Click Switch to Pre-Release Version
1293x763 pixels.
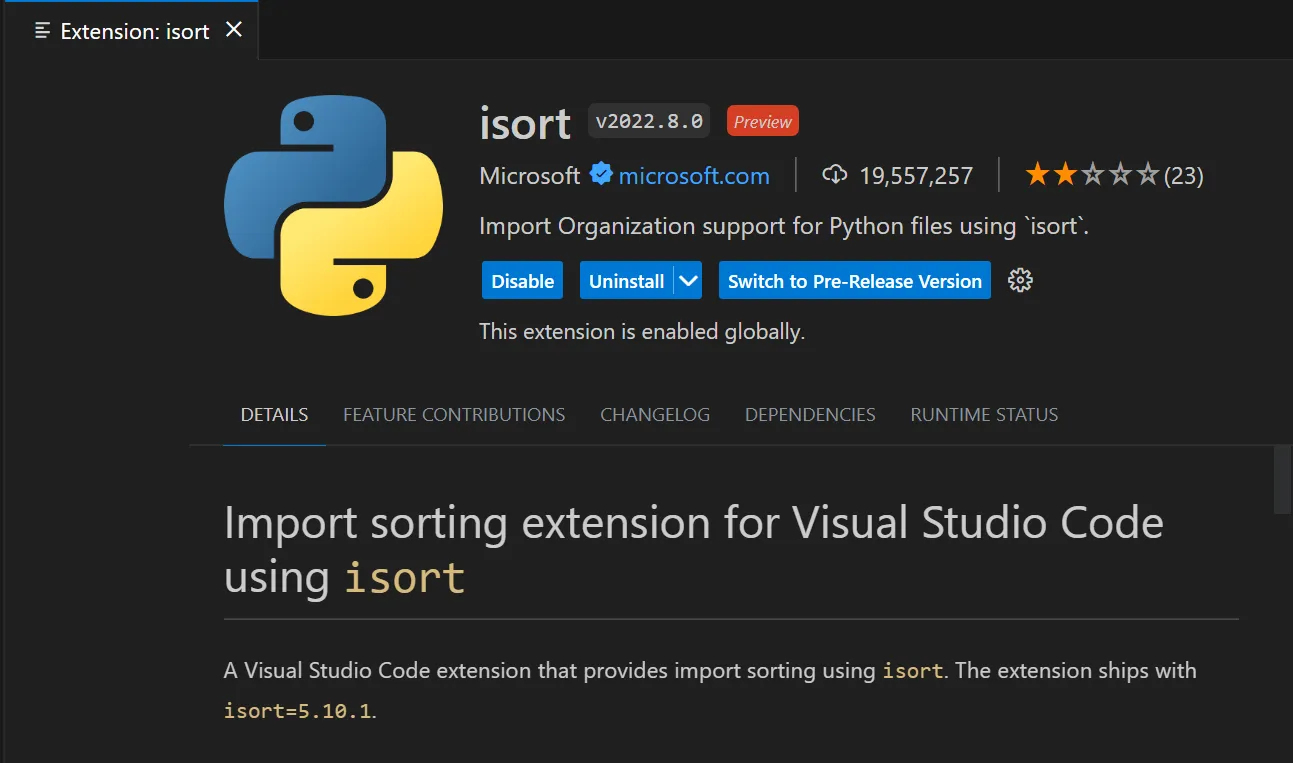(854, 280)
